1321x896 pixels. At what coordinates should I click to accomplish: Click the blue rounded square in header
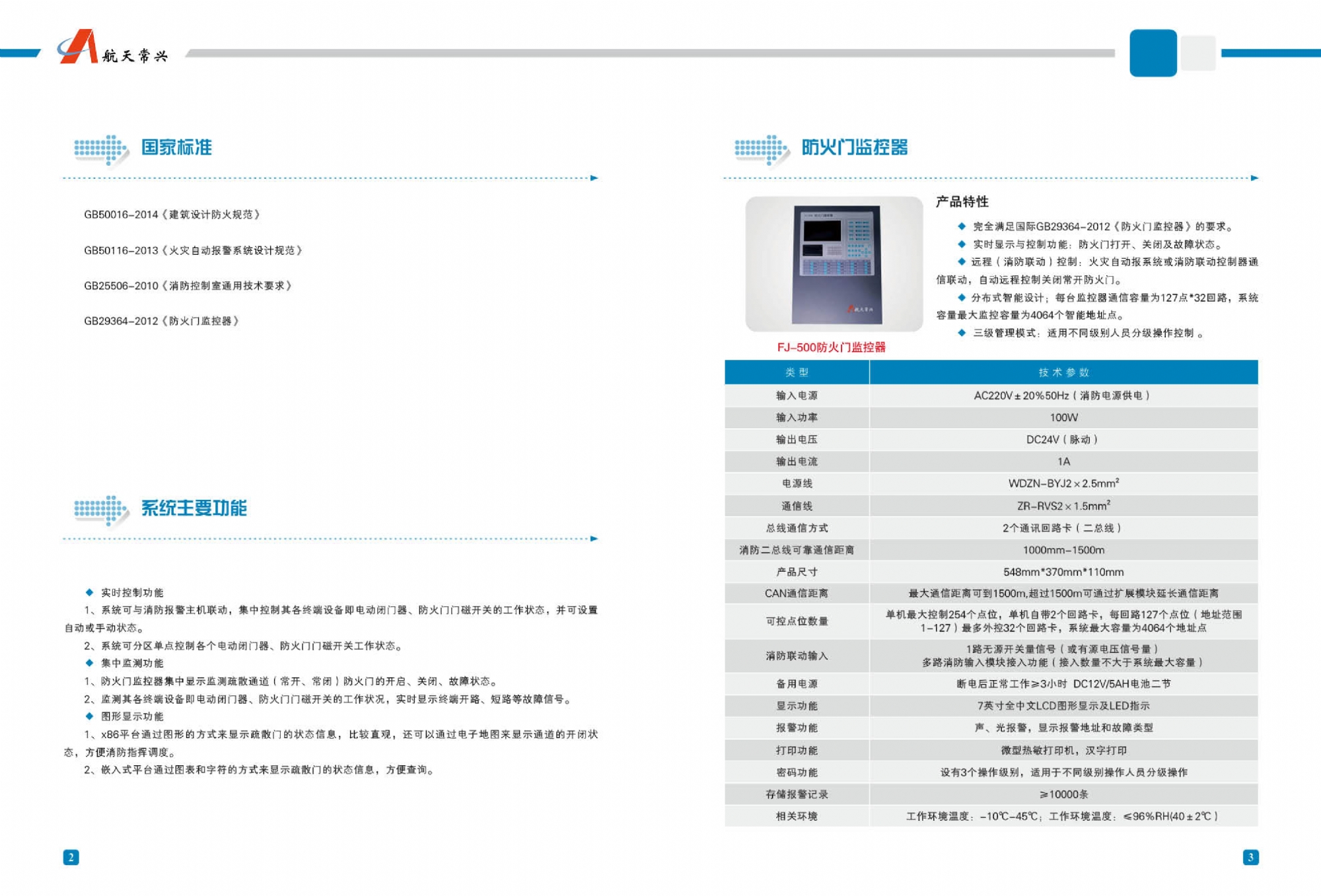tap(1153, 53)
